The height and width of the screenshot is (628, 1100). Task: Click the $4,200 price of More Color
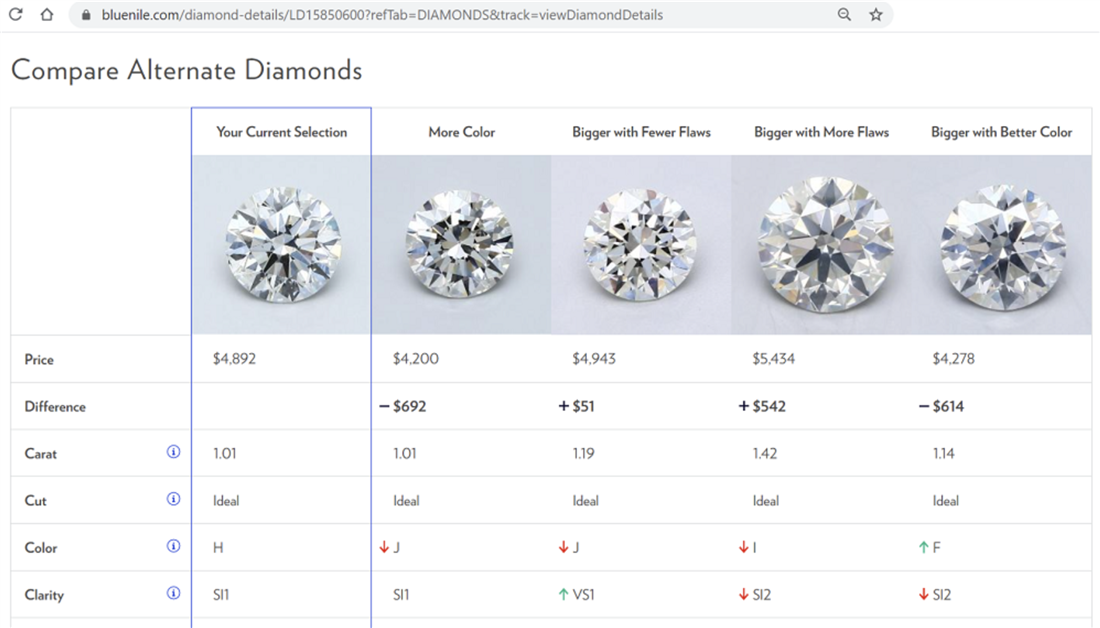pyautogui.click(x=416, y=358)
